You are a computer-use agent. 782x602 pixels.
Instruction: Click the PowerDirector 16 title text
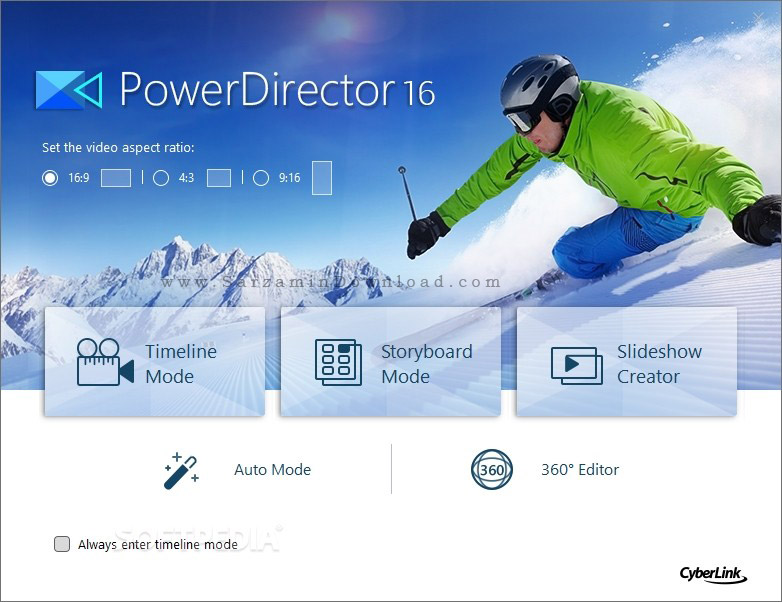click(x=277, y=90)
